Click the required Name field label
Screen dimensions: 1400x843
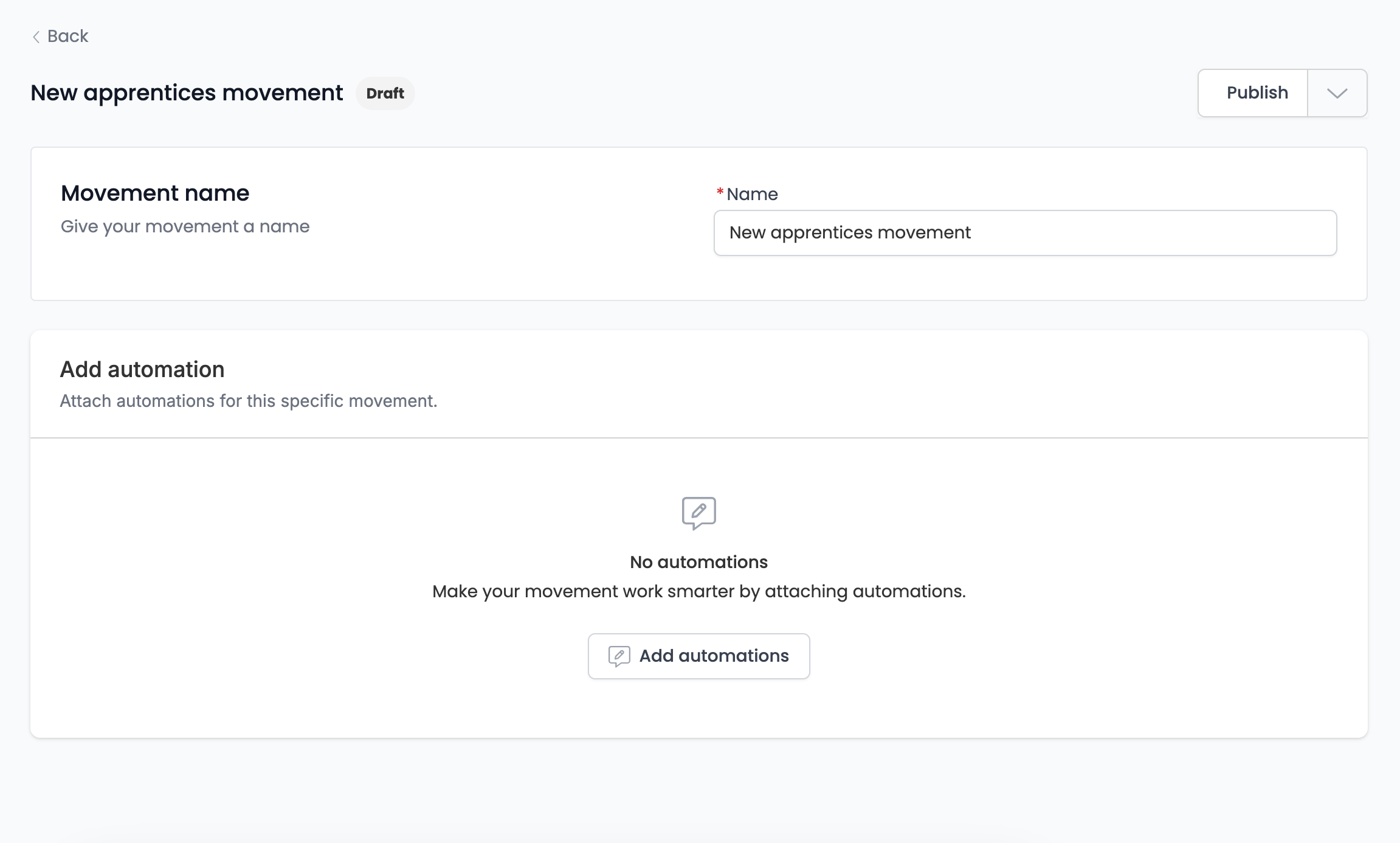(x=747, y=194)
